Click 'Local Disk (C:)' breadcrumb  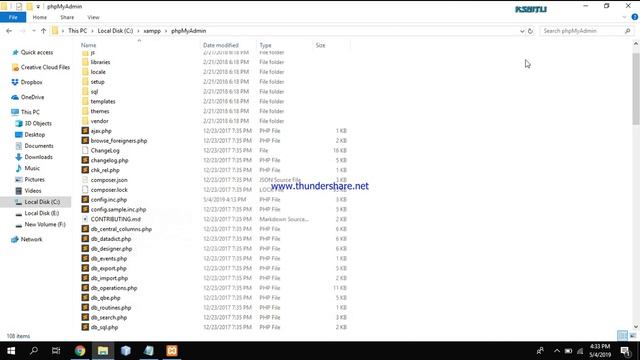116,31
